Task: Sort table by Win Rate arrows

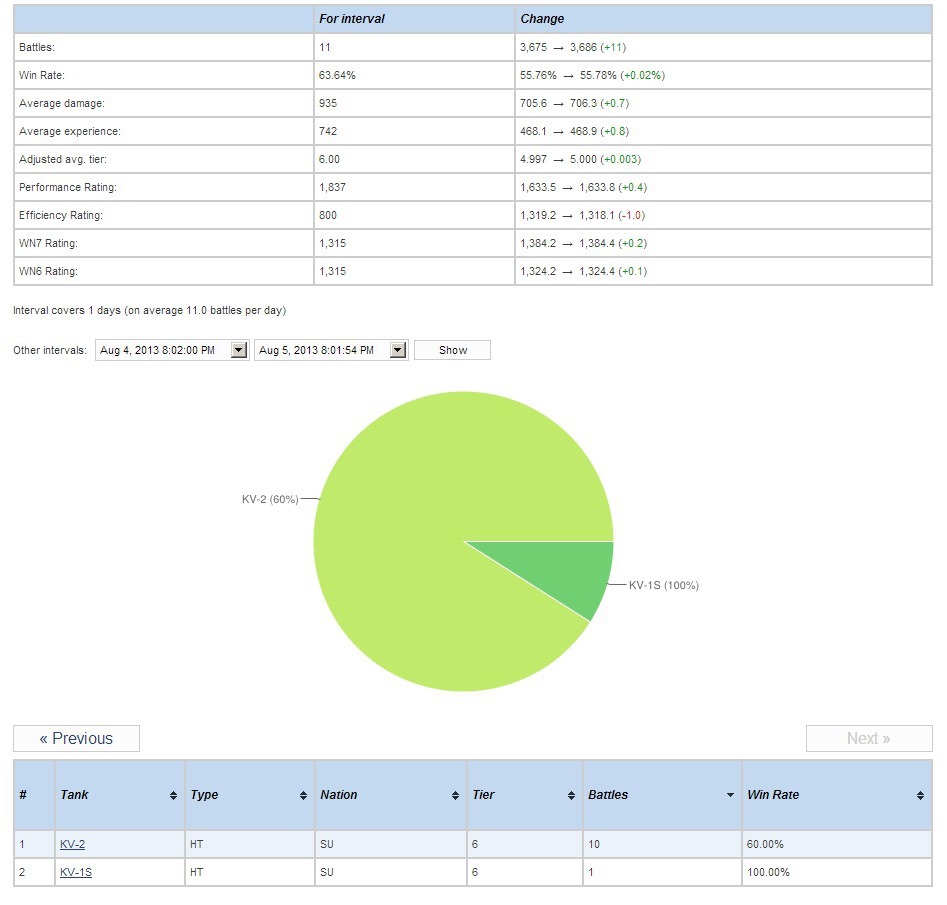Action: click(x=920, y=795)
